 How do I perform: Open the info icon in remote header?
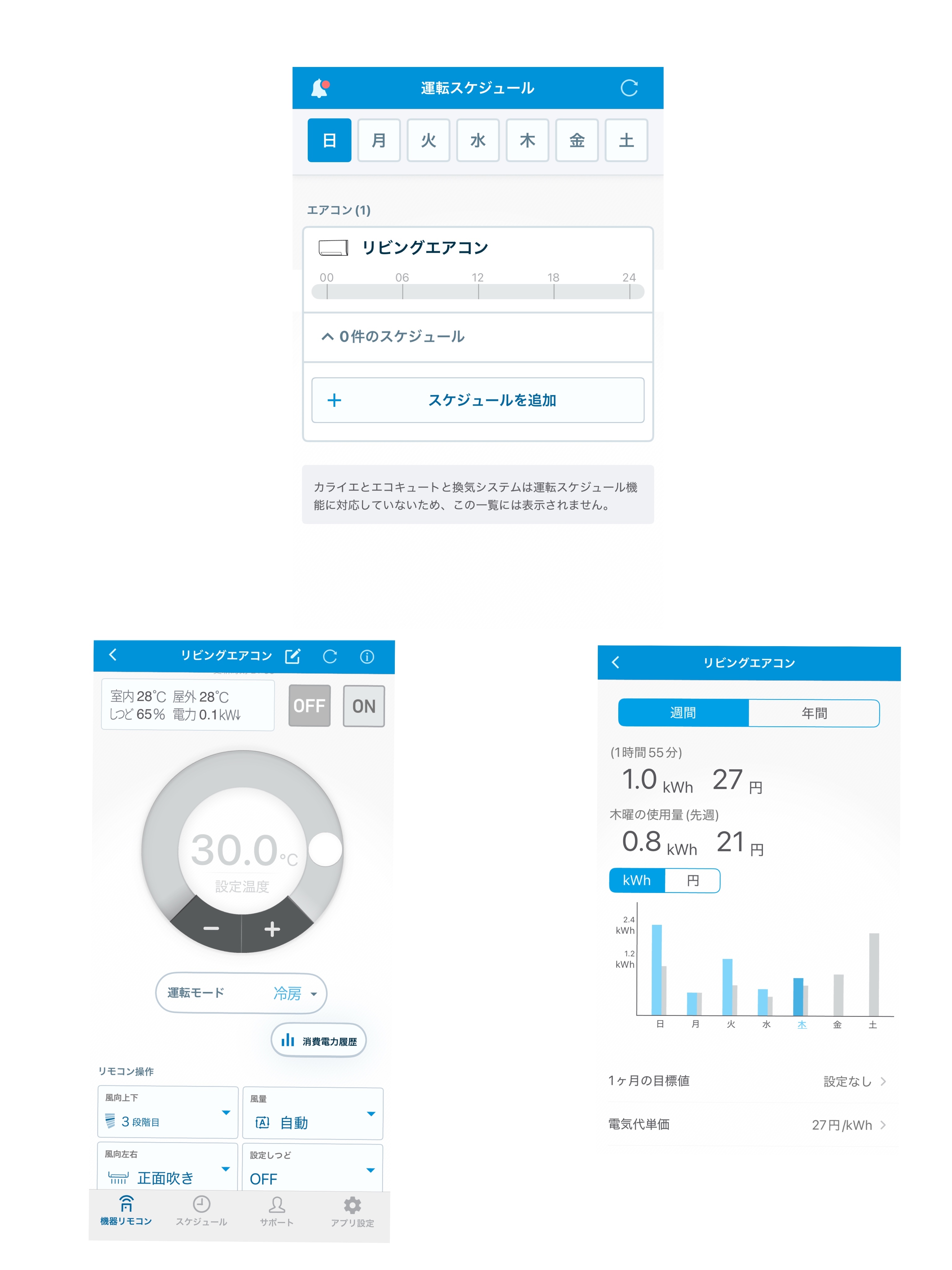[367, 657]
